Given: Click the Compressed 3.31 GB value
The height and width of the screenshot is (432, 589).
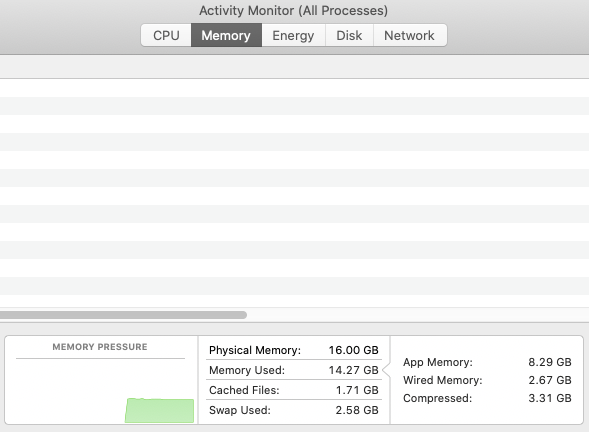Looking at the screenshot, I should pos(550,398).
